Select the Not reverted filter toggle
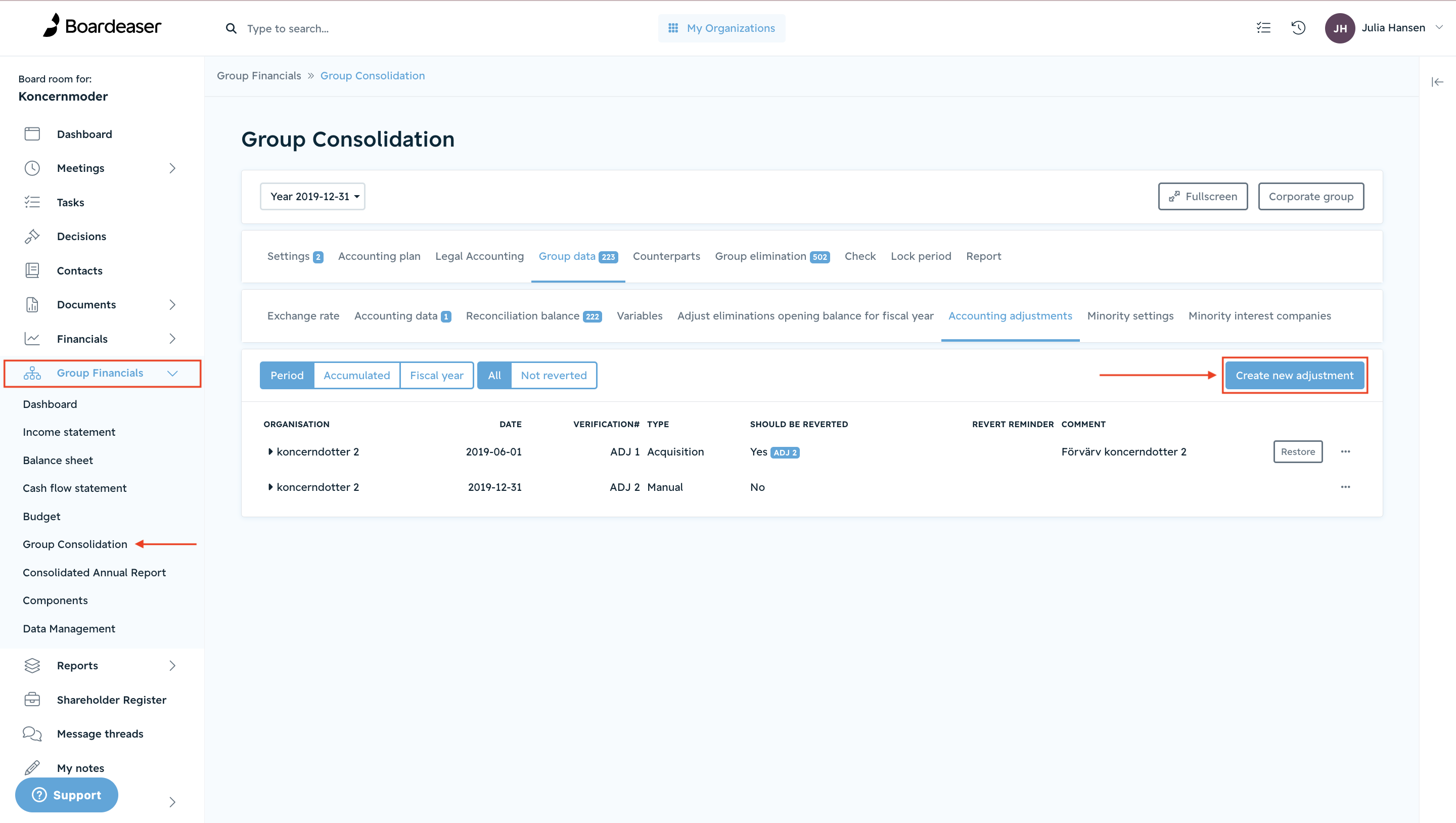Image resolution: width=1456 pixels, height=823 pixels. pos(554,375)
